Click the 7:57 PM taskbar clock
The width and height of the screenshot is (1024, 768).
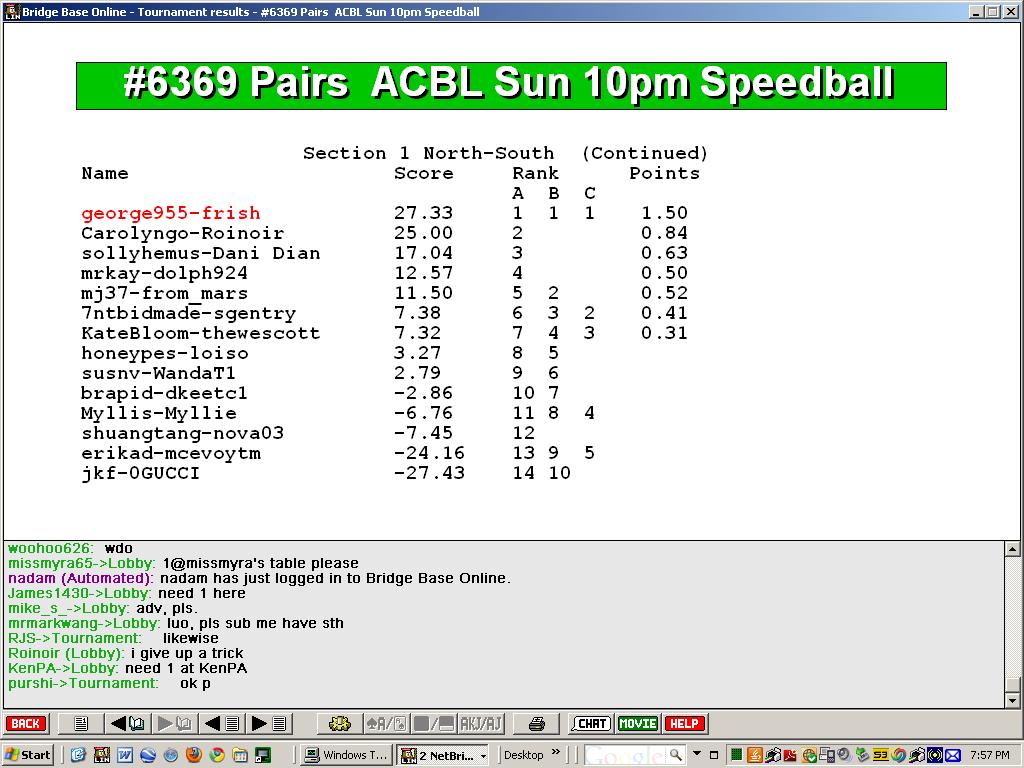click(990, 755)
